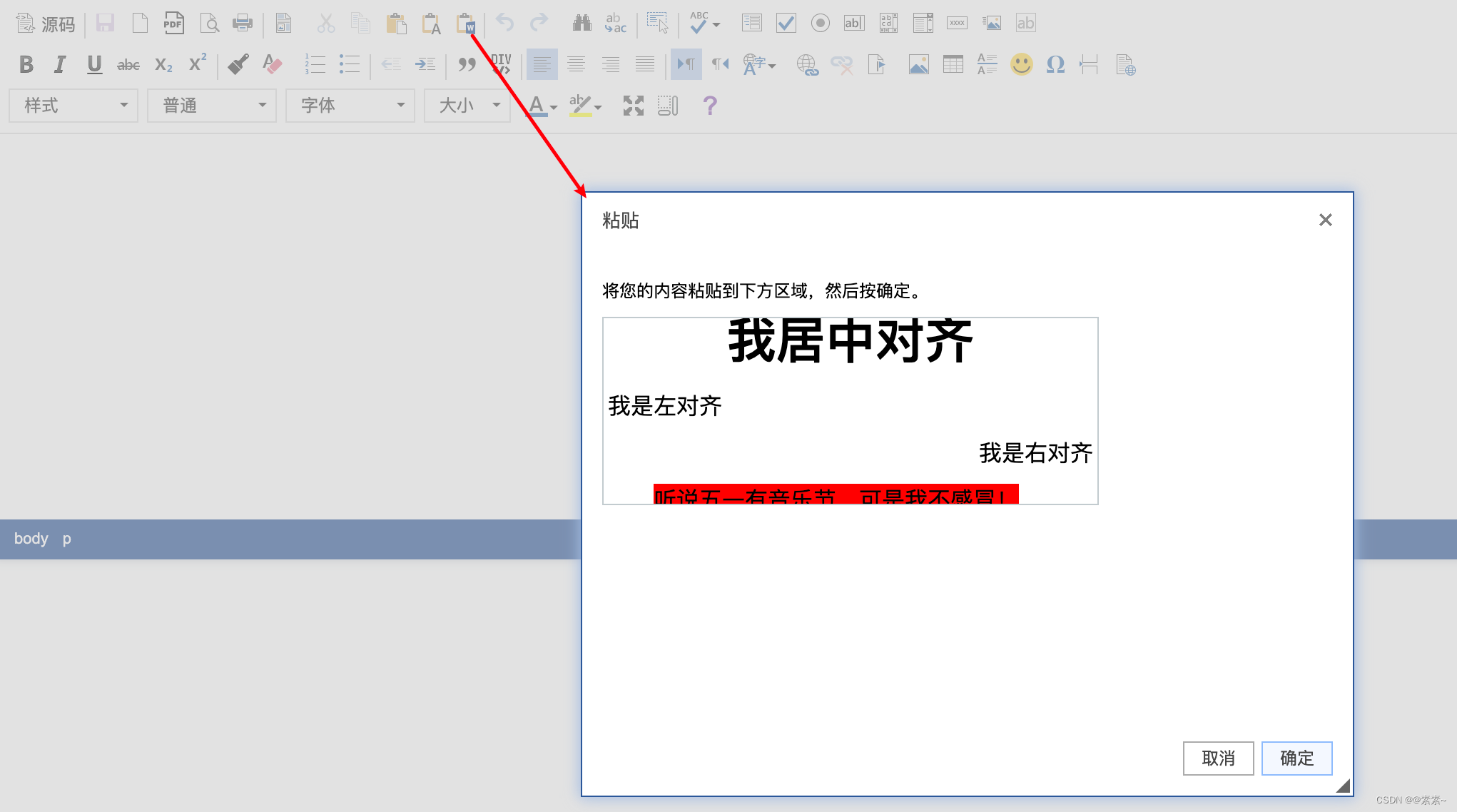Viewport: 1457px width, 812px height.
Task: Toggle block quote
Action: (x=467, y=65)
